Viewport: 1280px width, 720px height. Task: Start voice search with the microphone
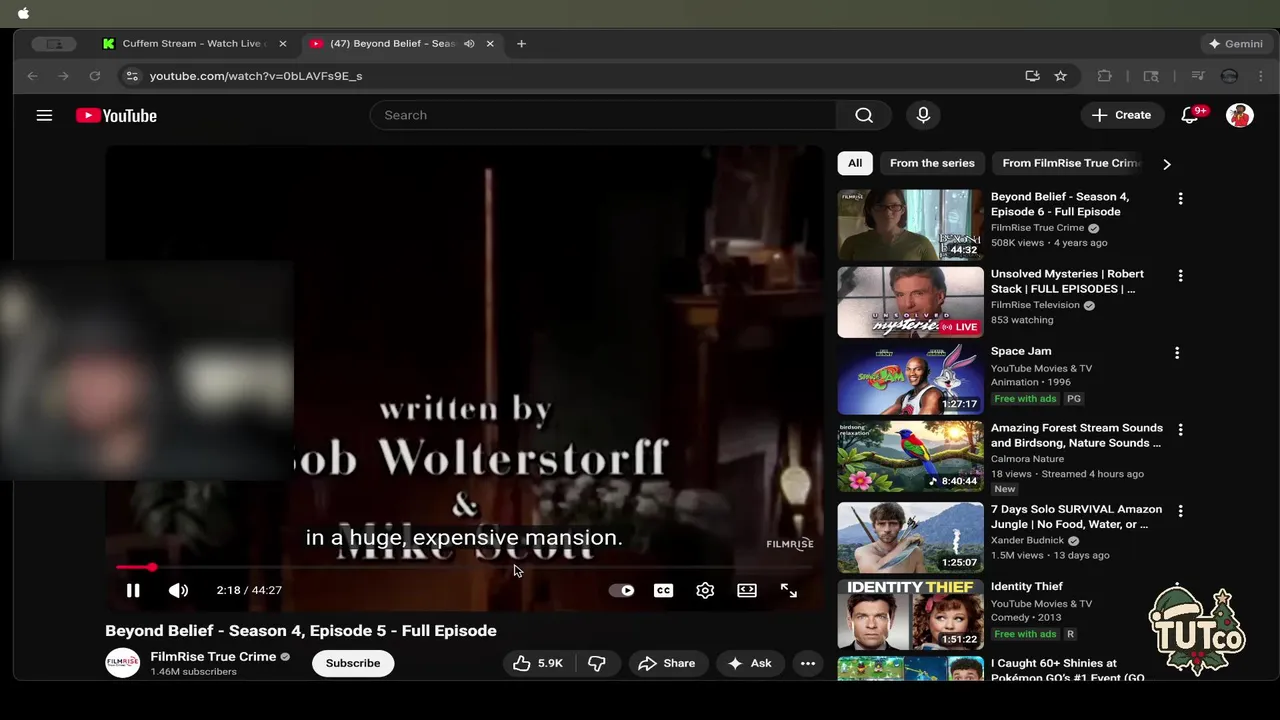pos(923,115)
